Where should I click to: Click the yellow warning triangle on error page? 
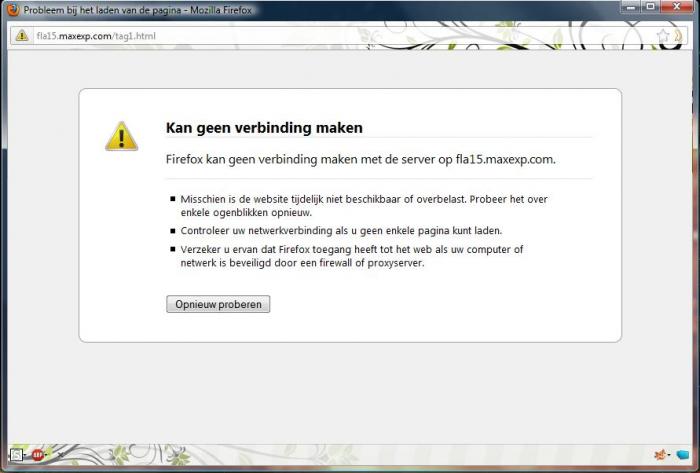tap(121, 136)
